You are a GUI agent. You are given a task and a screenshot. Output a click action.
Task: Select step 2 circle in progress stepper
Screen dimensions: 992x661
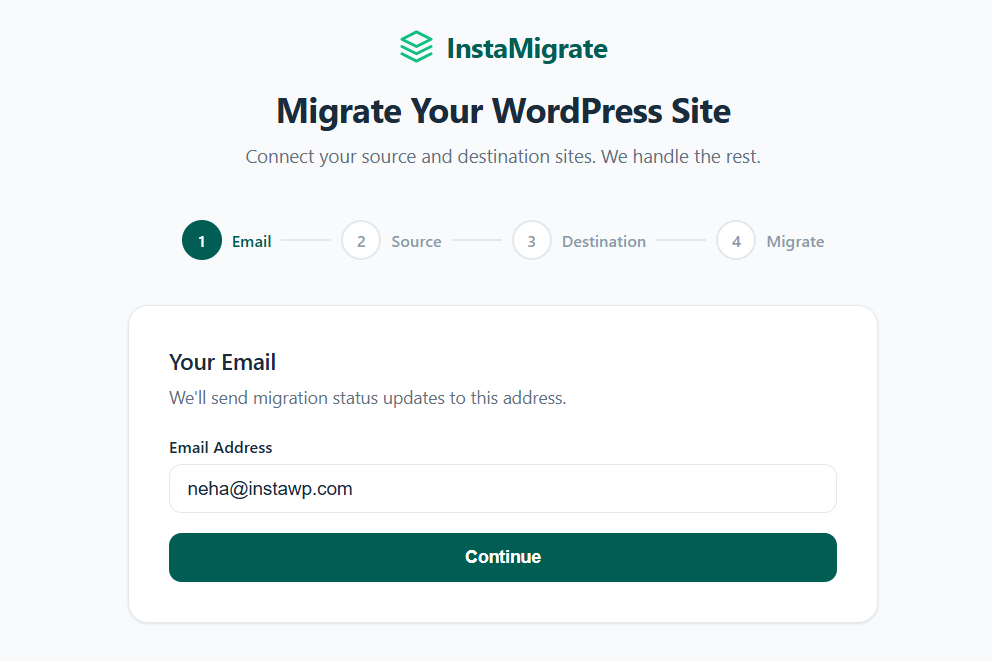[361, 240]
